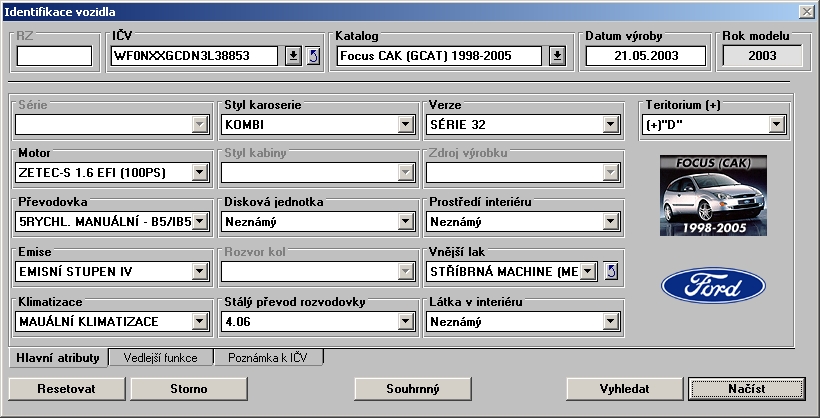Click the Datum výroby date field

644,55
